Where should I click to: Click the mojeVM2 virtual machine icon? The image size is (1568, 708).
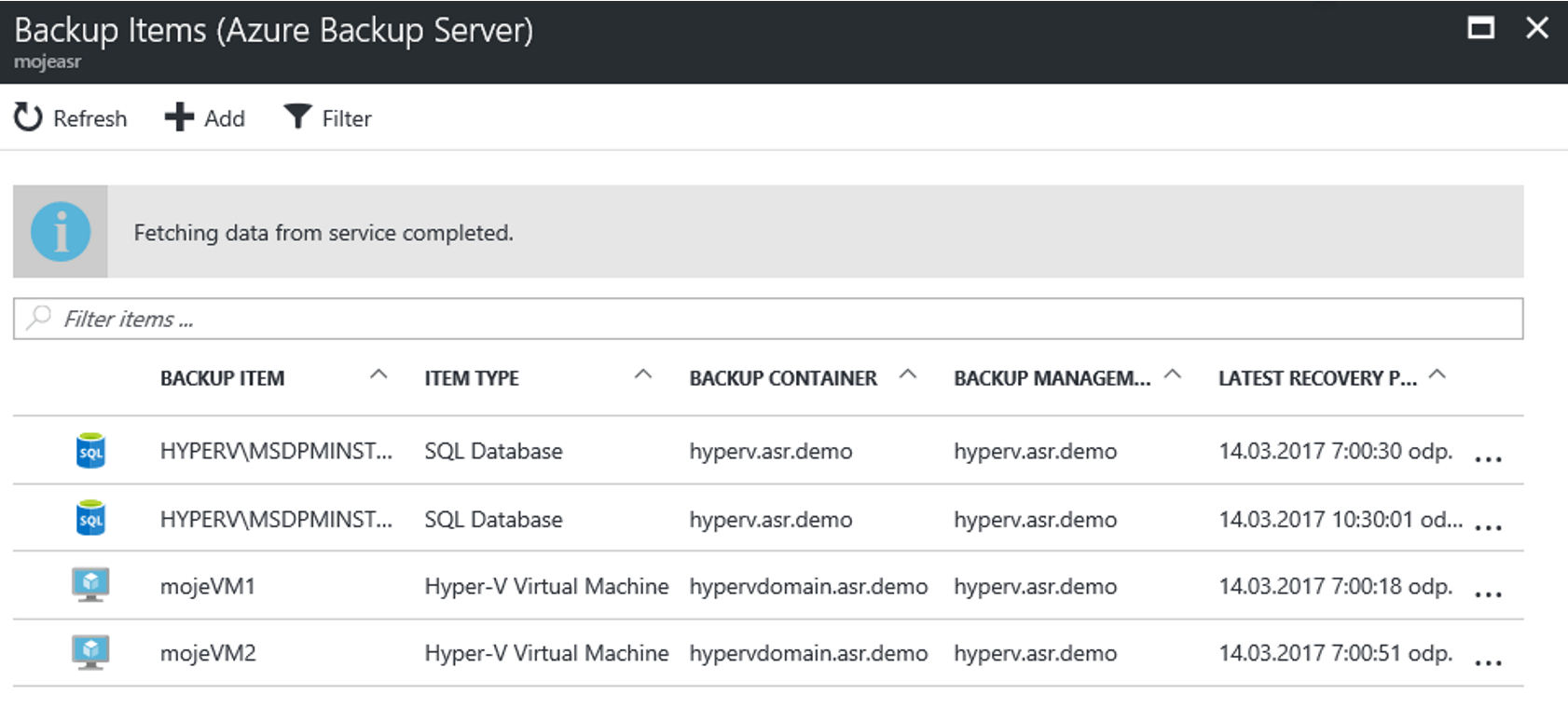click(x=90, y=652)
